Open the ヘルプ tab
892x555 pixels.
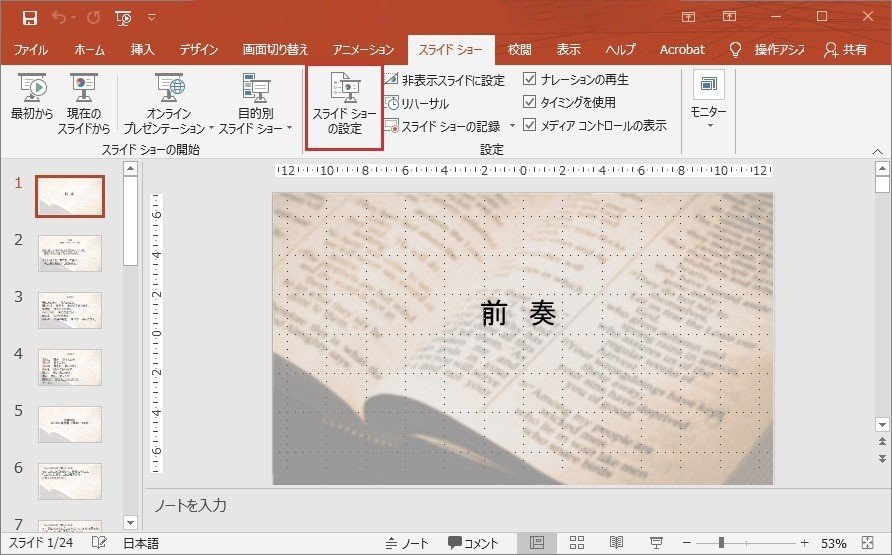(x=620, y=50)
